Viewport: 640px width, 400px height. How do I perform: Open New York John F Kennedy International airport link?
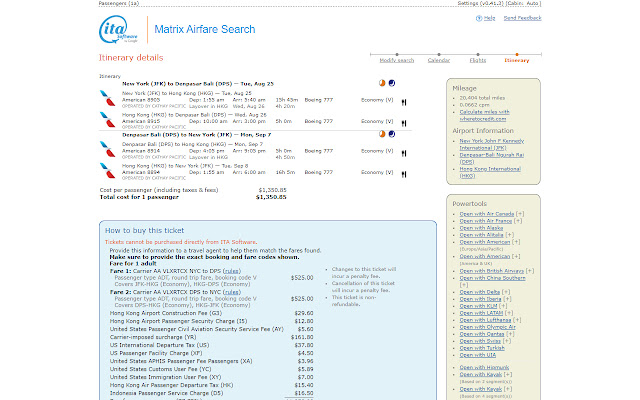491,144
